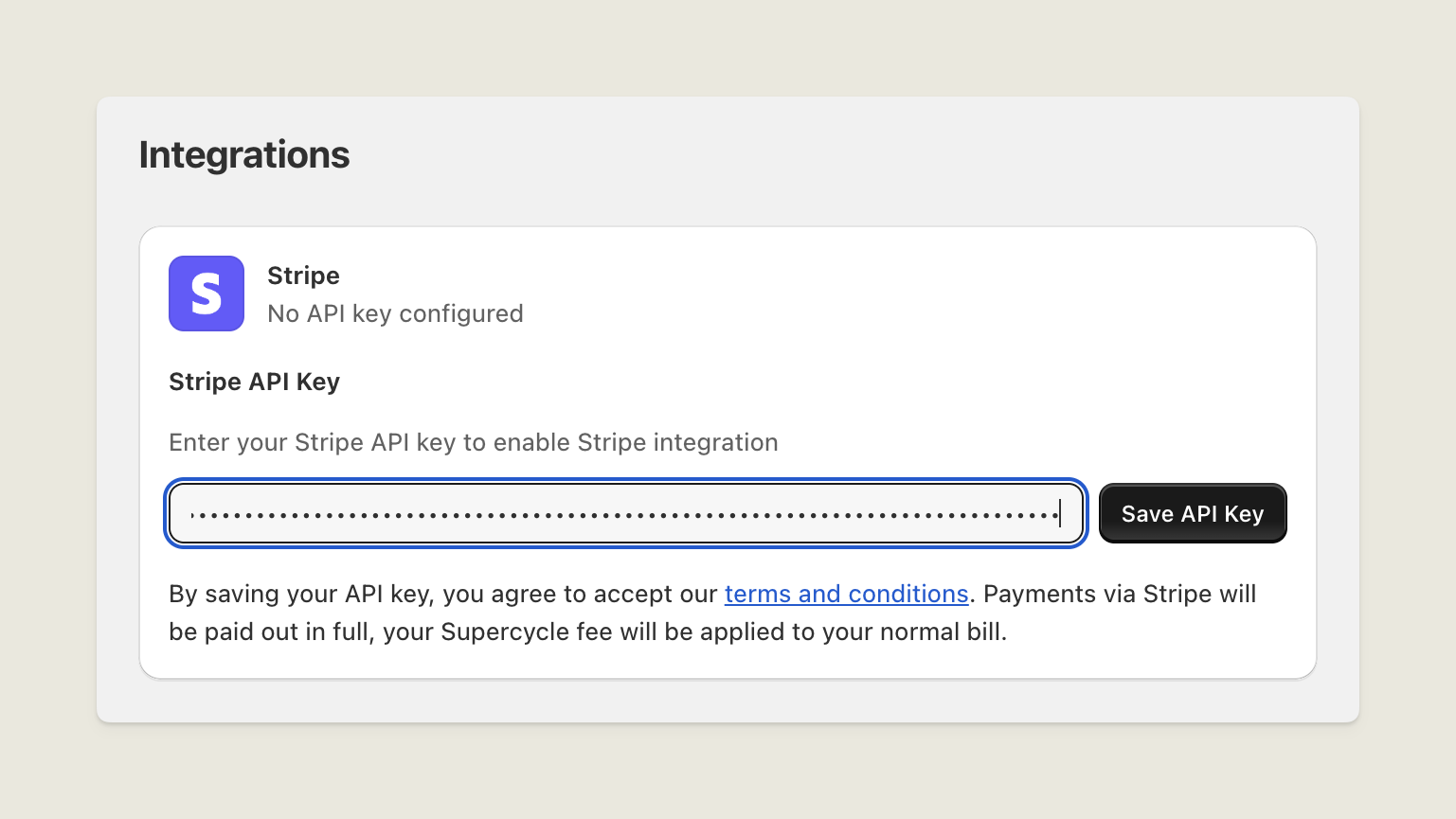Viewport: 1456px width, 819px height.
Task: Click the middle of the API key dots
Action: coord(625,515)
